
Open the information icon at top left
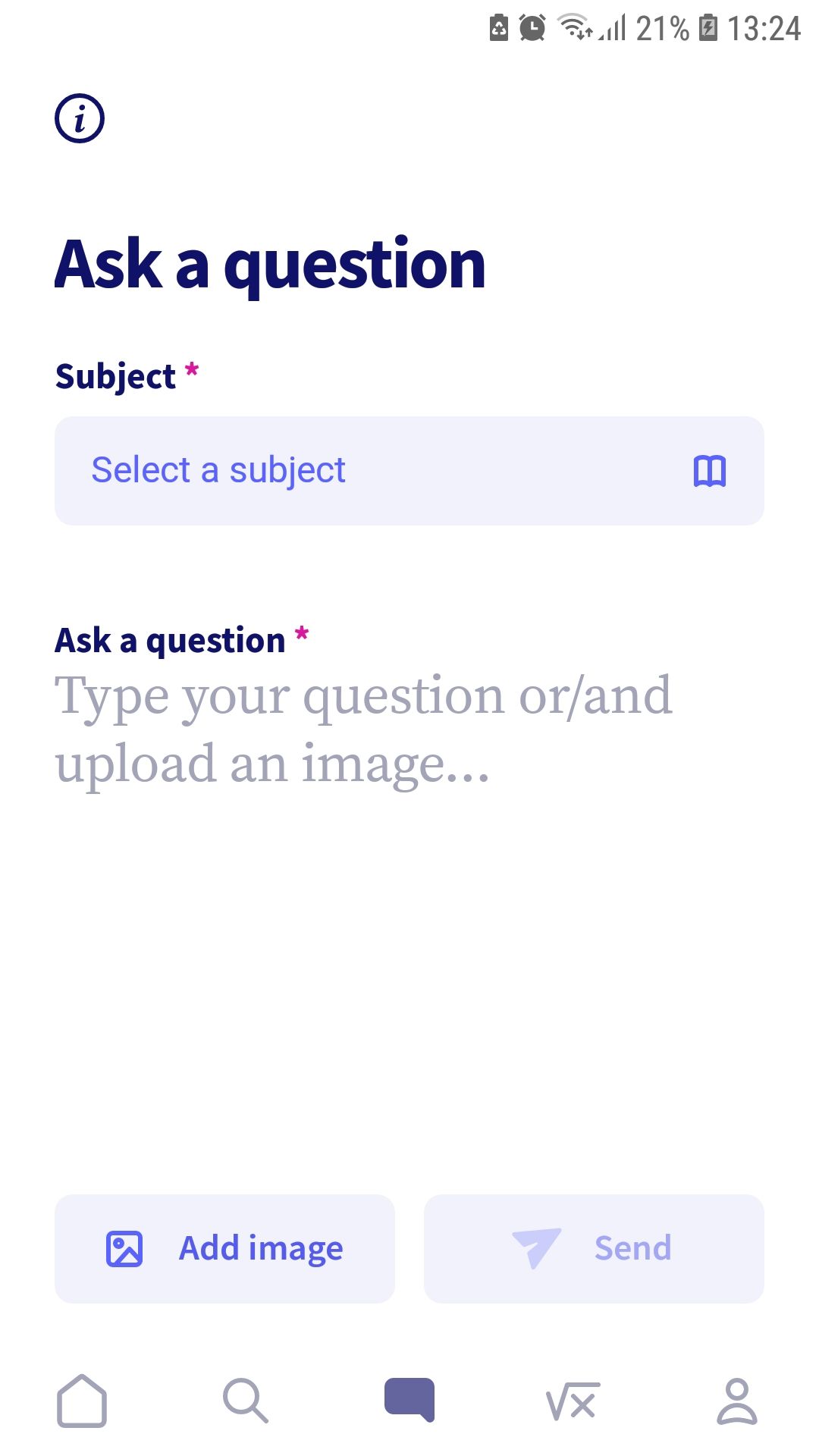click(x=78, y=118)
